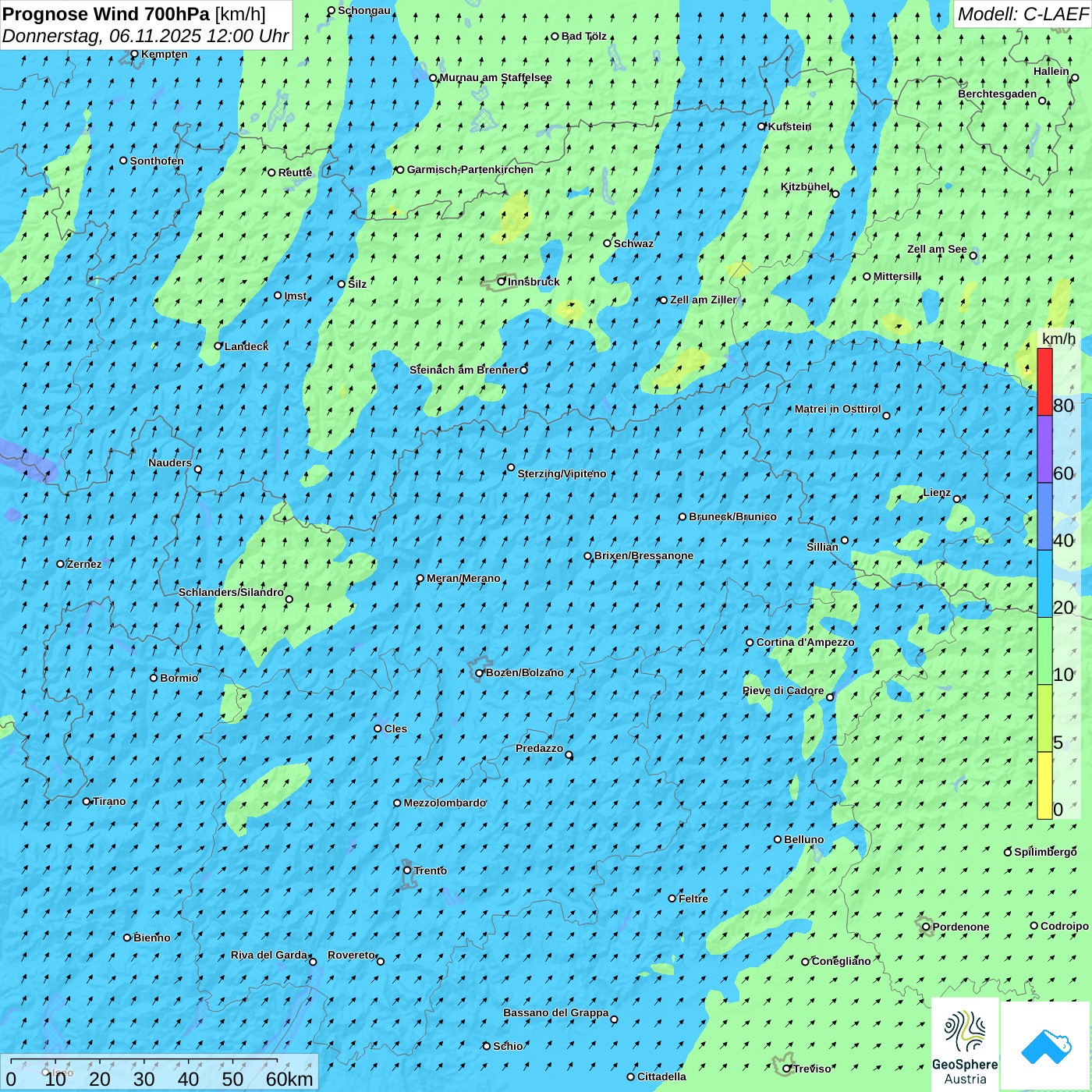The height and width of the screenshot is (1092, 1092).
Task: Click the 'Murnau am Staffelsee' label
Action: (x=495, y=77)
